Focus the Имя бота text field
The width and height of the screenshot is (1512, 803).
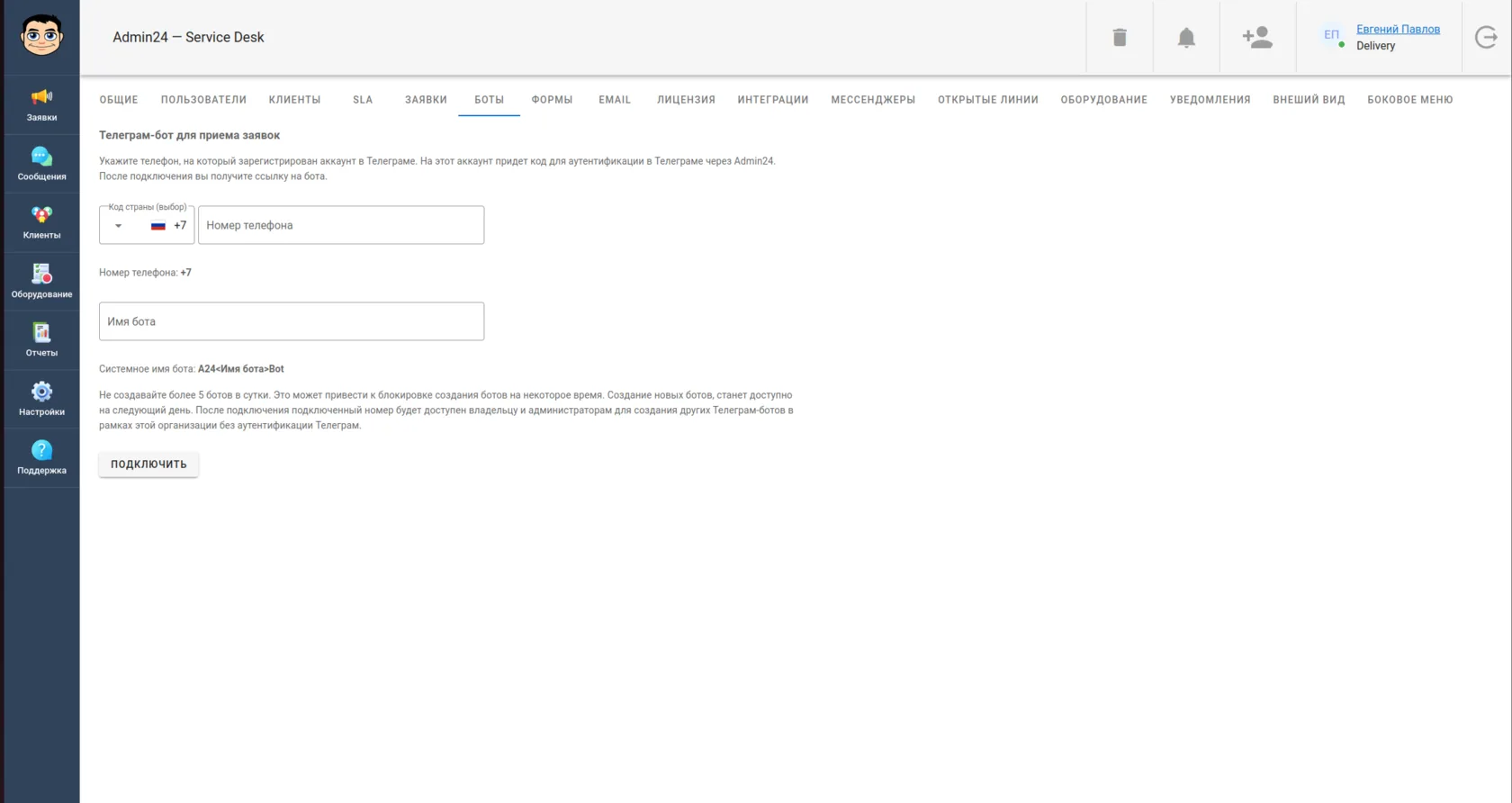(292, 321)
